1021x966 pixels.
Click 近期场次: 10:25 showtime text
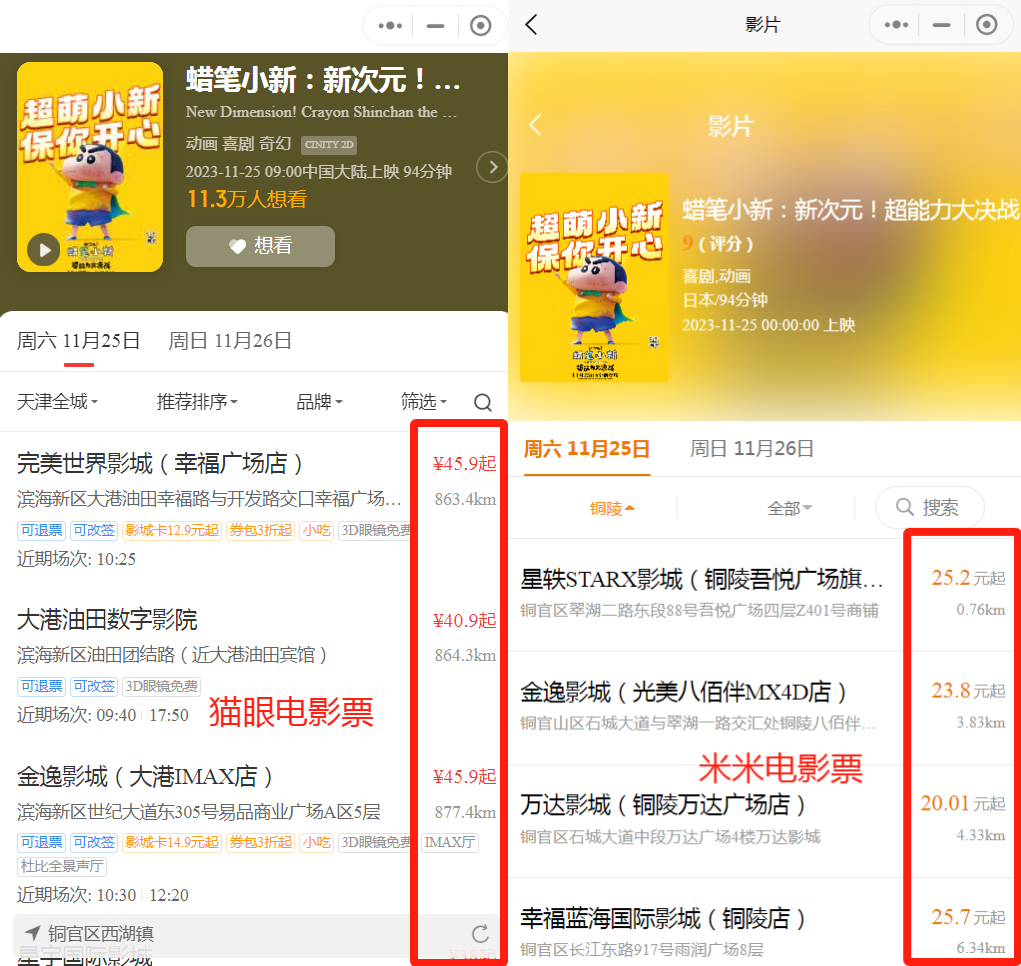pyautogui.click(x=76, y=559)
